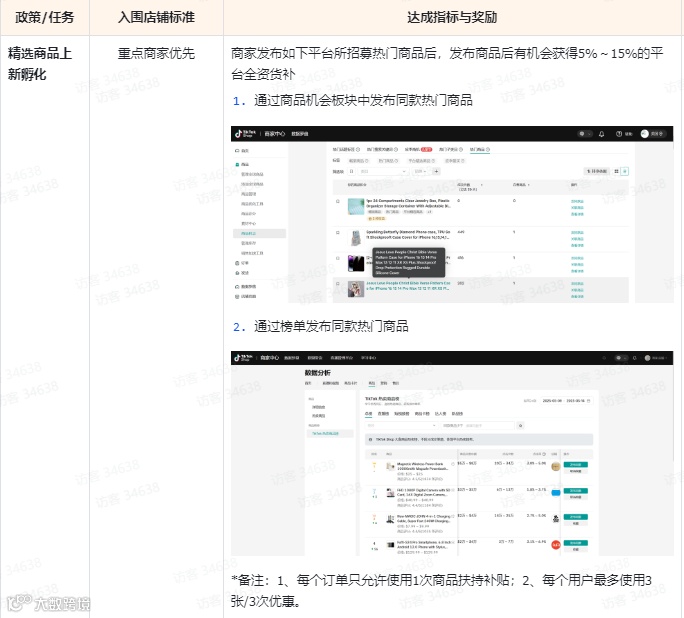
Task: Click sort arrow on the publish count column header
Action: (x=481, y=185)
